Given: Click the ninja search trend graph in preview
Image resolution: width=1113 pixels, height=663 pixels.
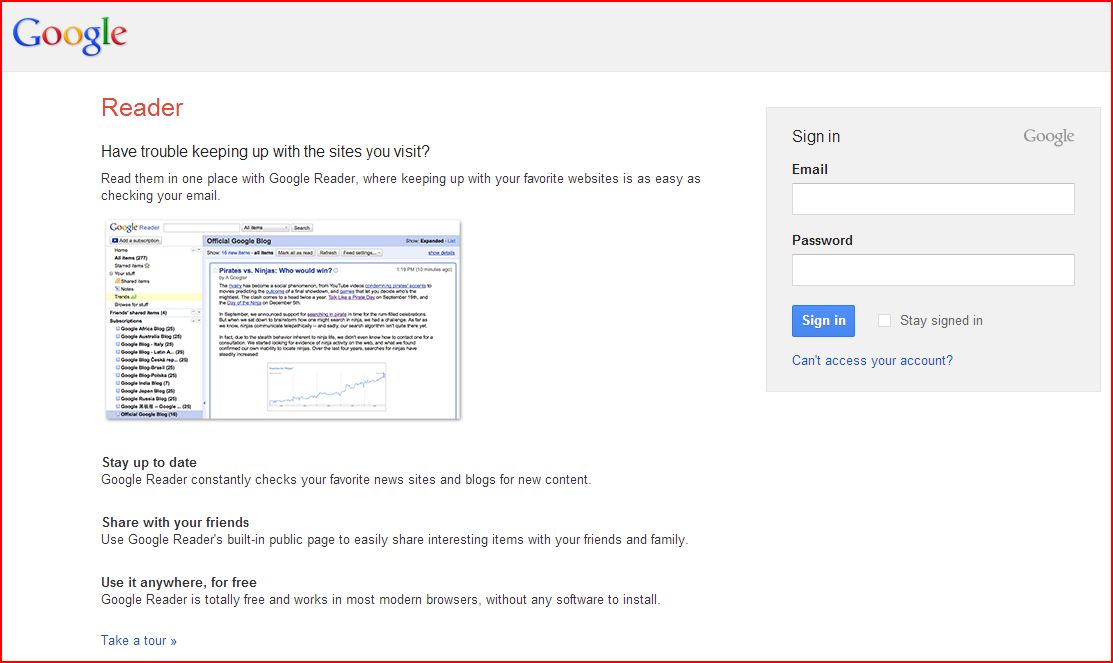Looking at the screenshot, I should (327, 387).
